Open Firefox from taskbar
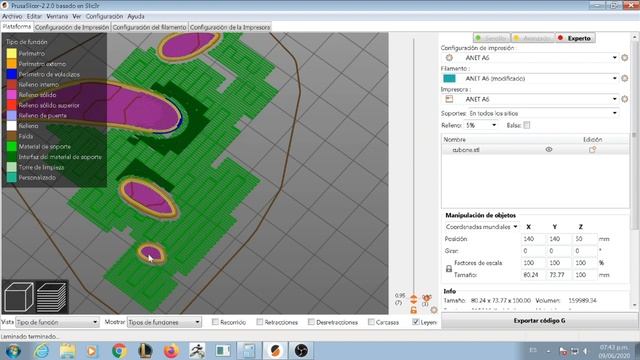640x360 pixels. click(x=171, y=351)
